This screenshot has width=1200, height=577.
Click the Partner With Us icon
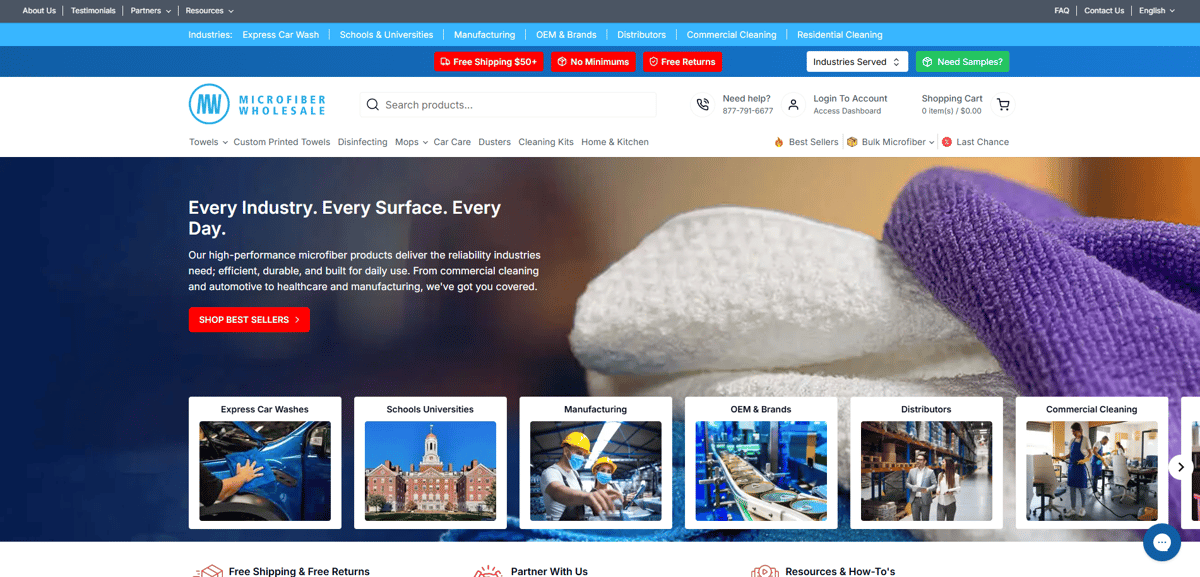(487, 571)
